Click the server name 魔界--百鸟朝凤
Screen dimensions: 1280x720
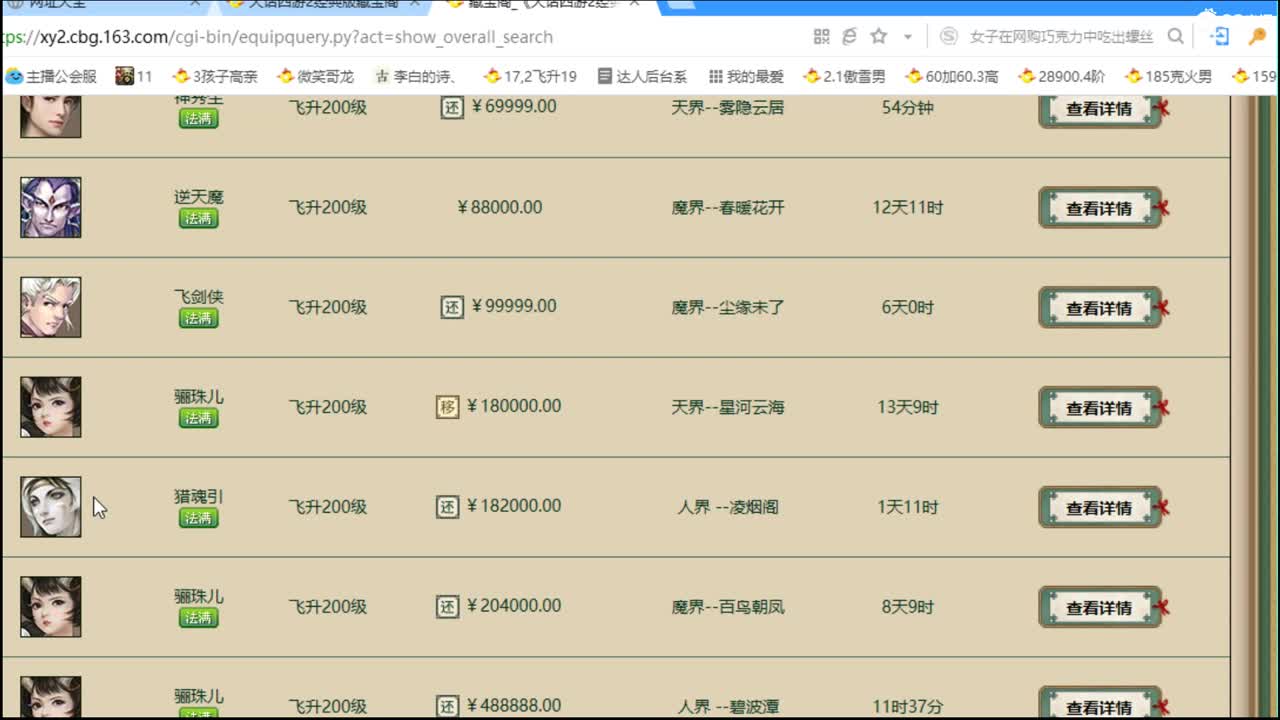728,607
